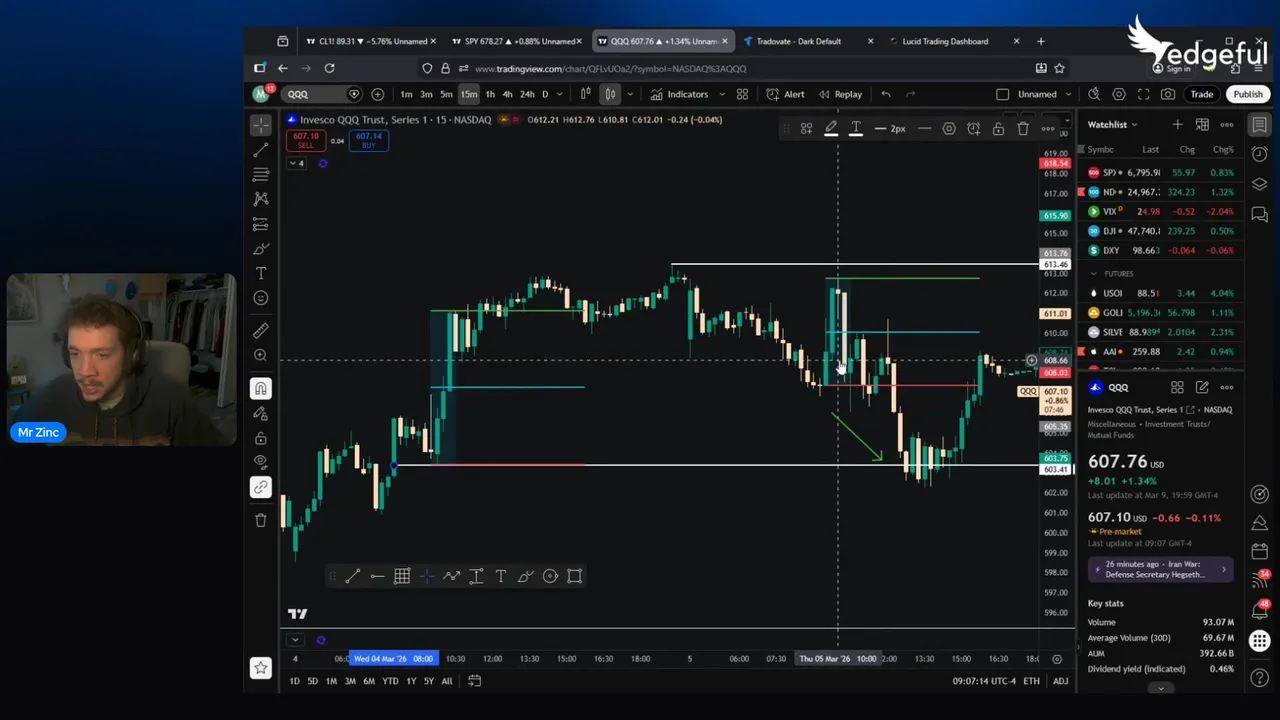
Task: Toggle magnet mode in drawing sidebar
Action: (x=260, y=389)
